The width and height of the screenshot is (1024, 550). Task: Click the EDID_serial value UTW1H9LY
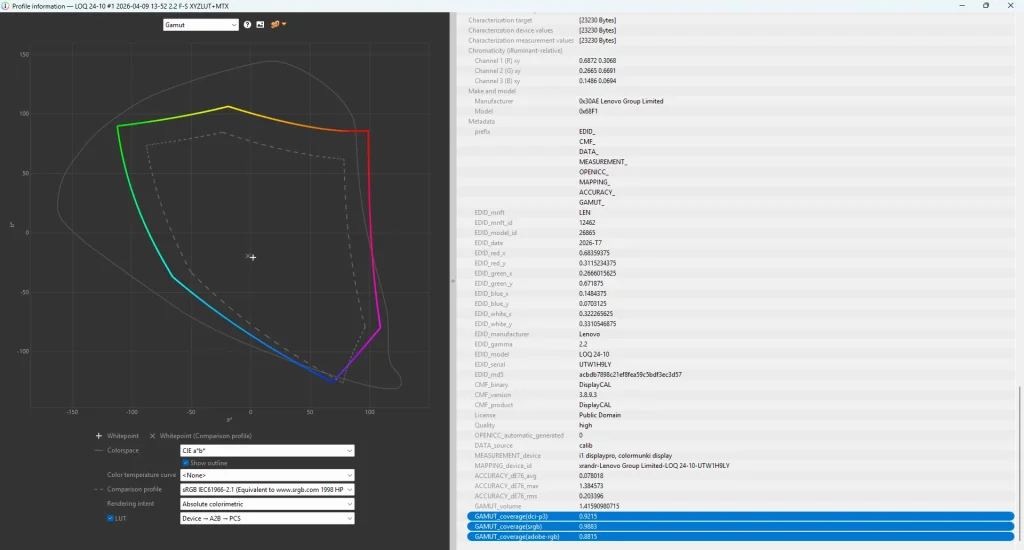595,364
